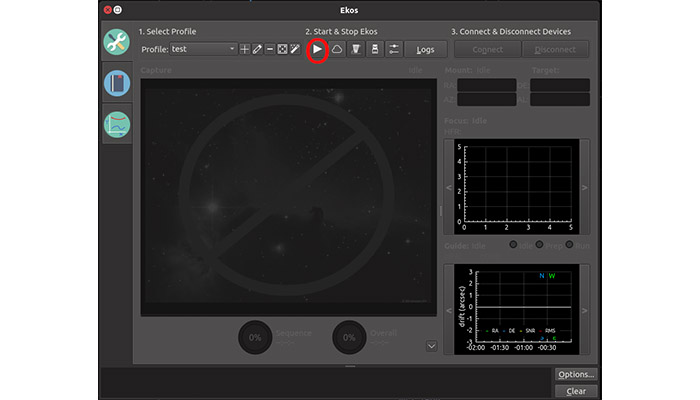Open the custom drivers icon beside minus
This screenshot has height=400, width=700.
click(282, 49)
